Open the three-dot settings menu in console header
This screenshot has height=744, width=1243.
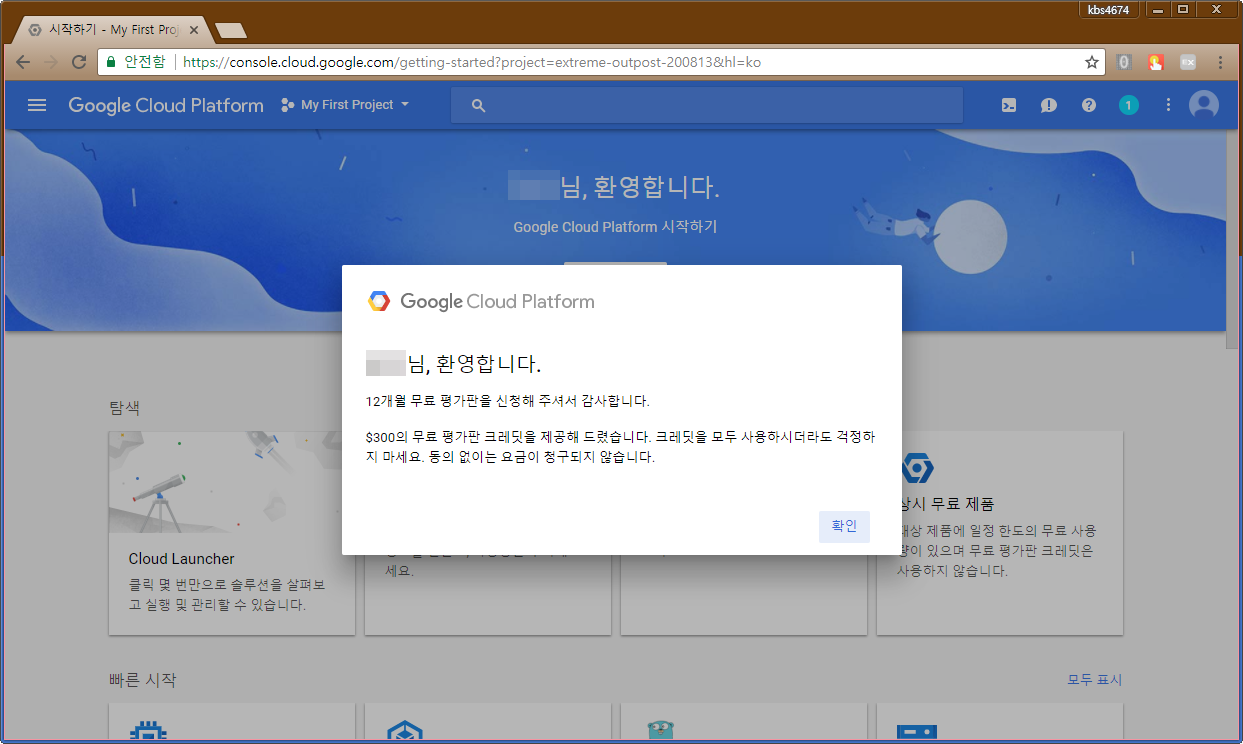pyautogui.click(x=1168, y=105)
